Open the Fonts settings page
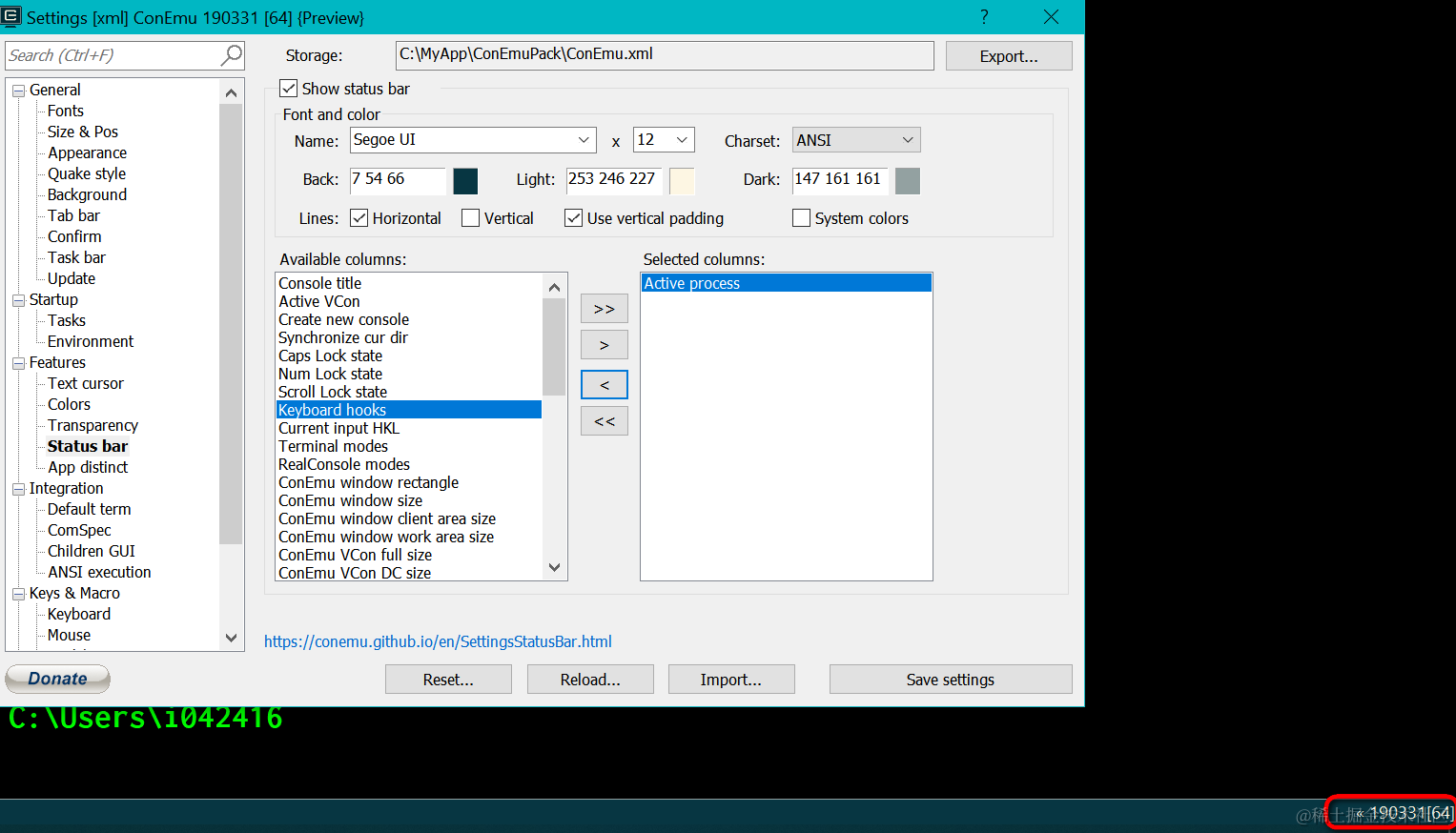Image resolution: width=1456 pixels, height=833 pixels. tap(66, 111)
